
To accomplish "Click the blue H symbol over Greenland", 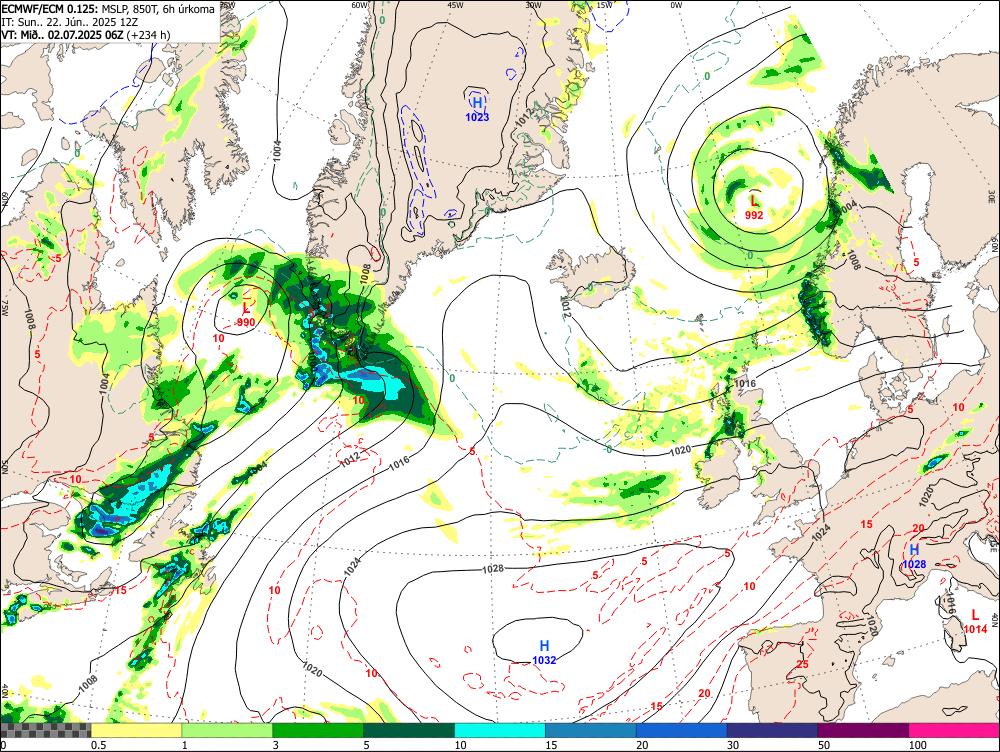I will pos(477,103).
